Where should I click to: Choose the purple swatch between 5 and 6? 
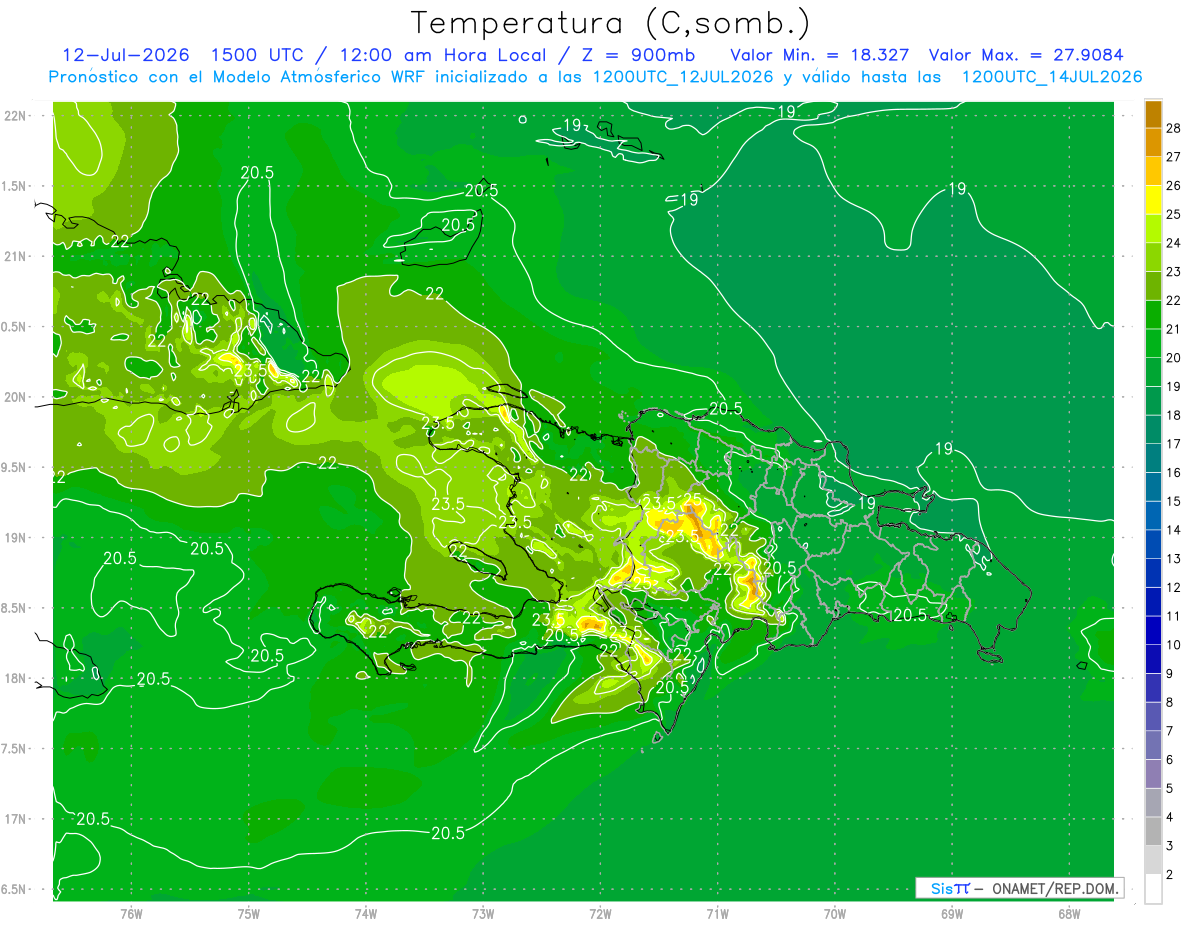pos(1153,774)
